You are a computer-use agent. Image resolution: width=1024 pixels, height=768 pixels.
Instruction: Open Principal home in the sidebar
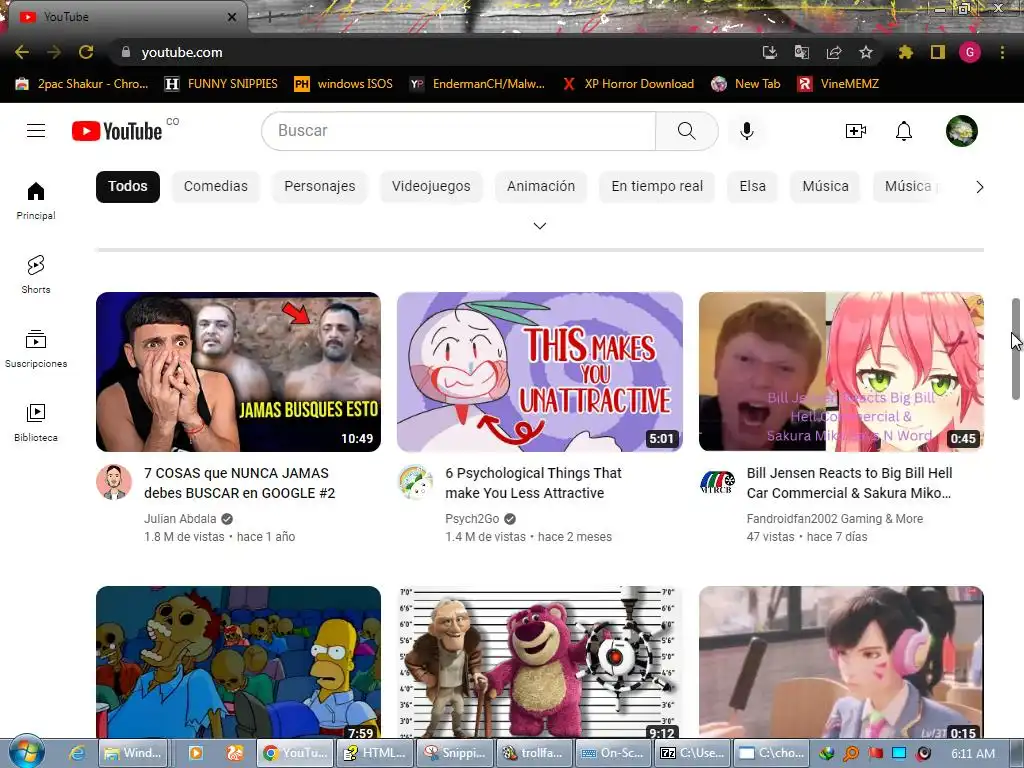click(36, 200)
